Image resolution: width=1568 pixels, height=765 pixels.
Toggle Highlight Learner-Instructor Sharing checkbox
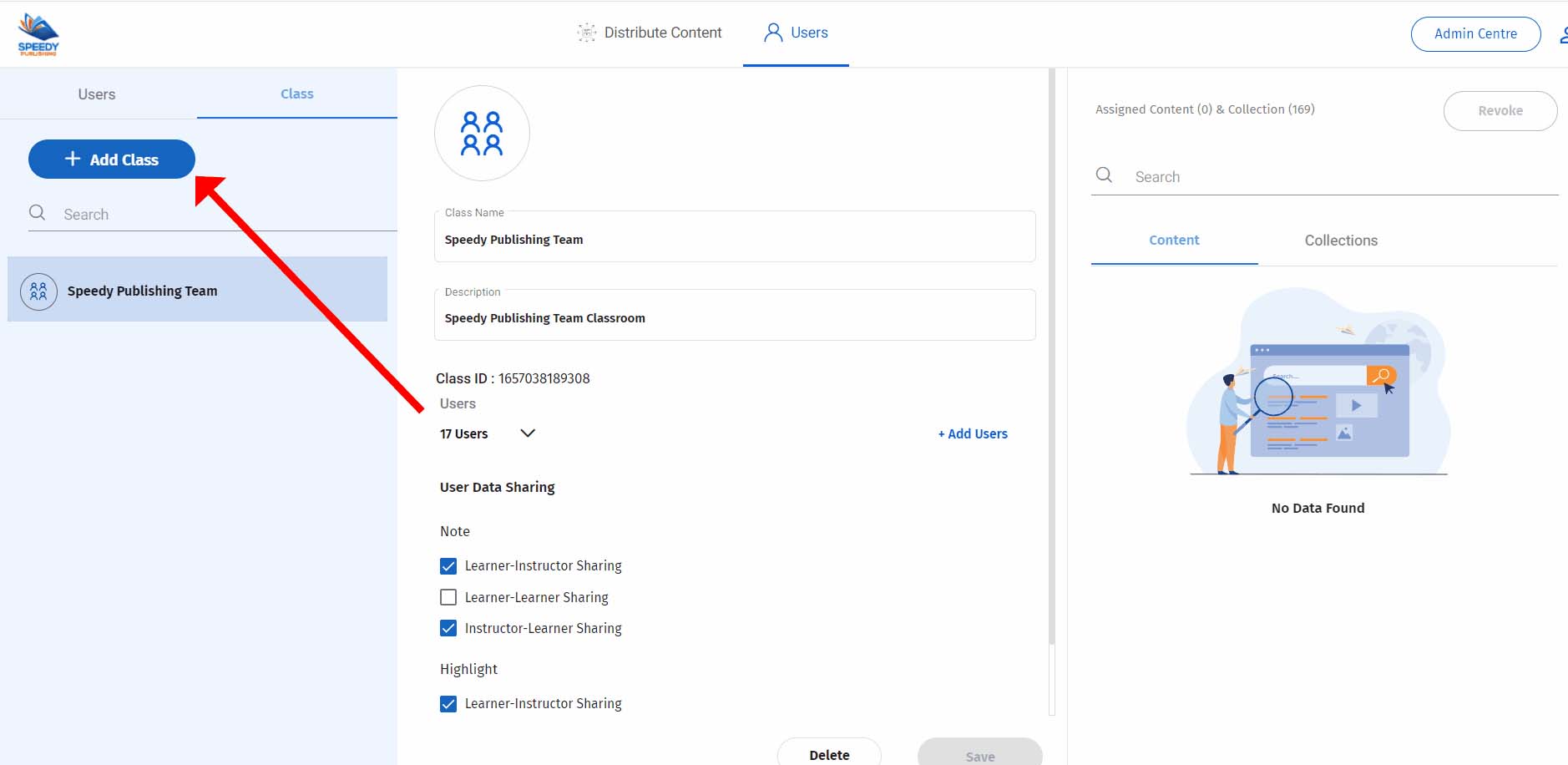448,704
